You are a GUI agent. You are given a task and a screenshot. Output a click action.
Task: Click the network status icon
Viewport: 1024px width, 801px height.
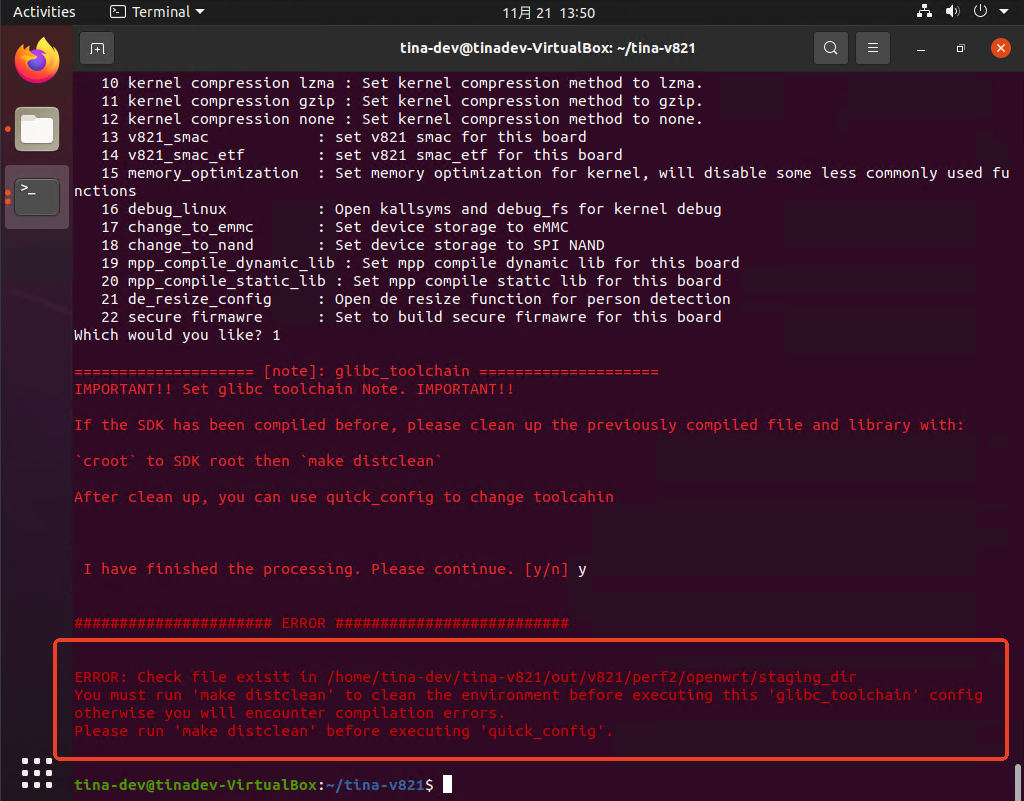pos(924,12)
